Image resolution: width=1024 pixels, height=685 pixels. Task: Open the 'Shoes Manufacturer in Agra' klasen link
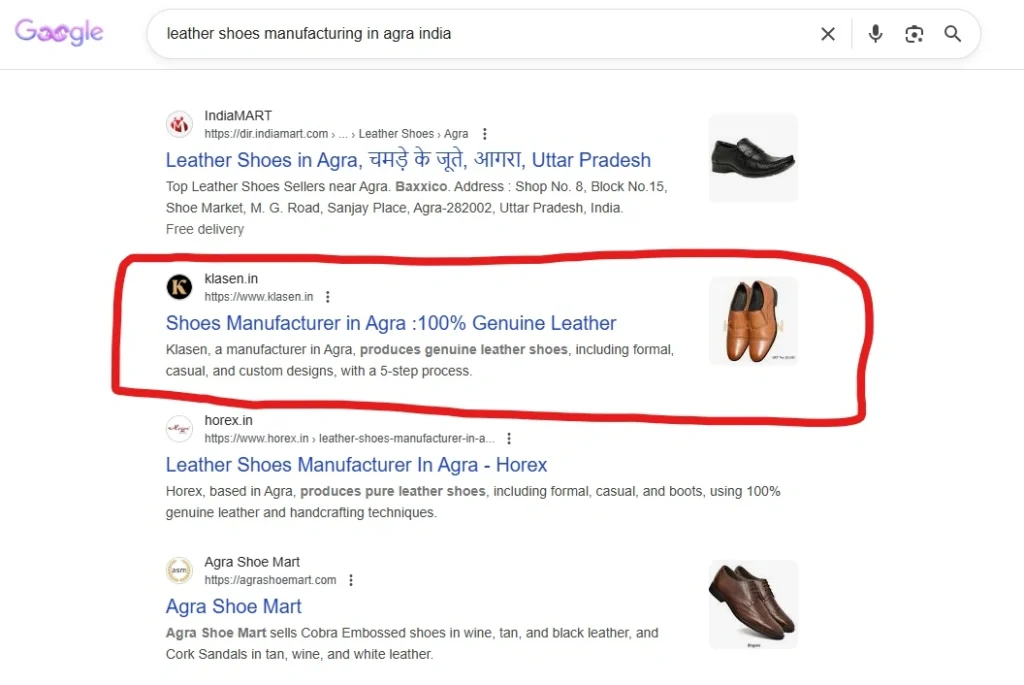pos(390,323)
